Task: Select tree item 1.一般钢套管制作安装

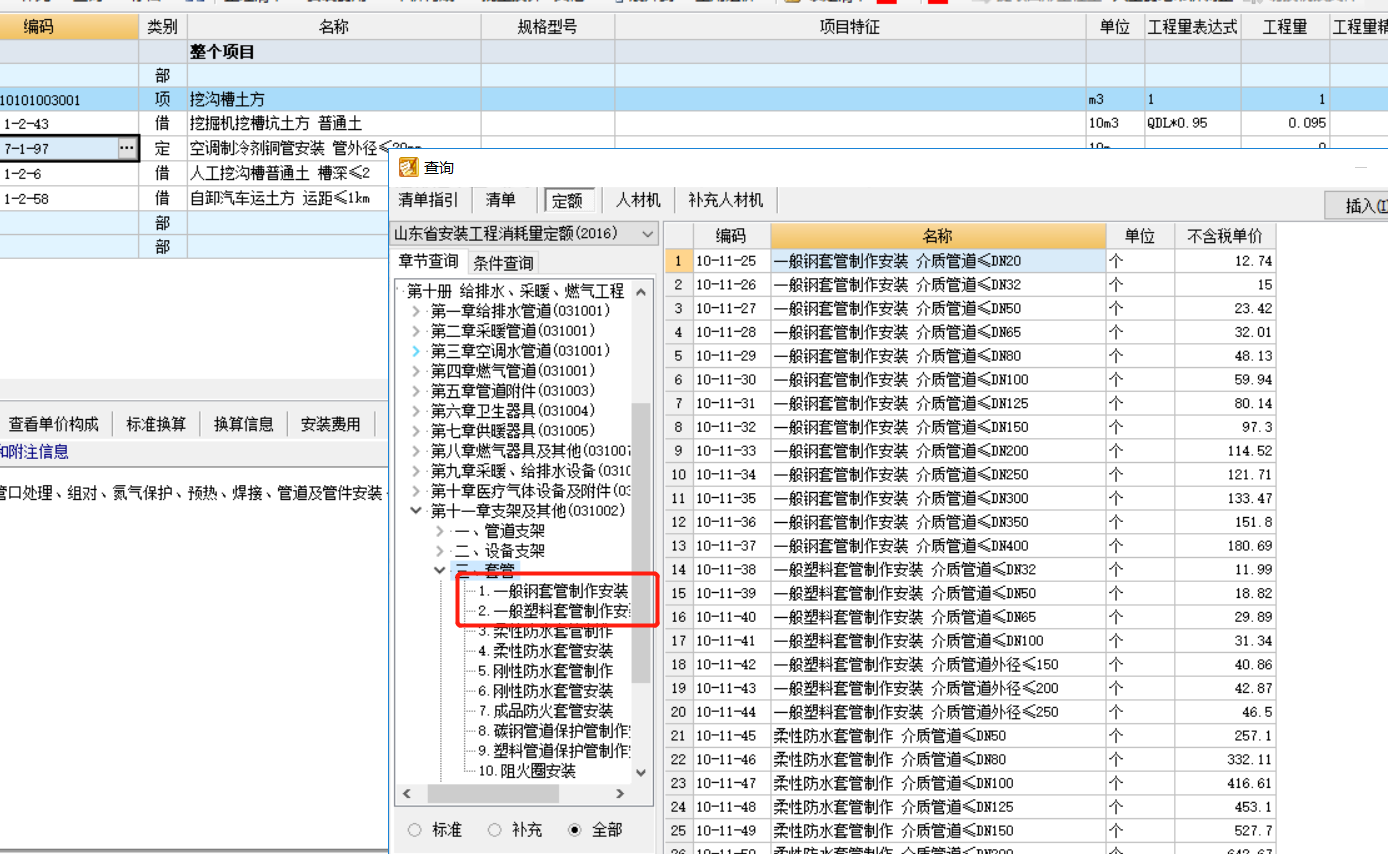Action: point(553,591)
